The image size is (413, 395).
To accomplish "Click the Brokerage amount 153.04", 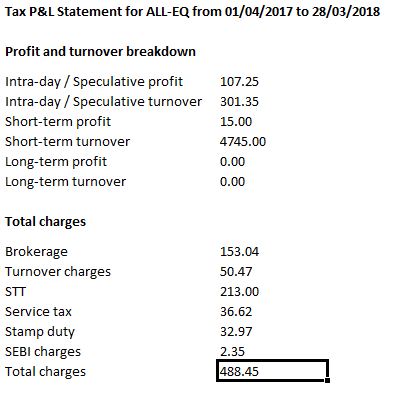I will 239,252.
